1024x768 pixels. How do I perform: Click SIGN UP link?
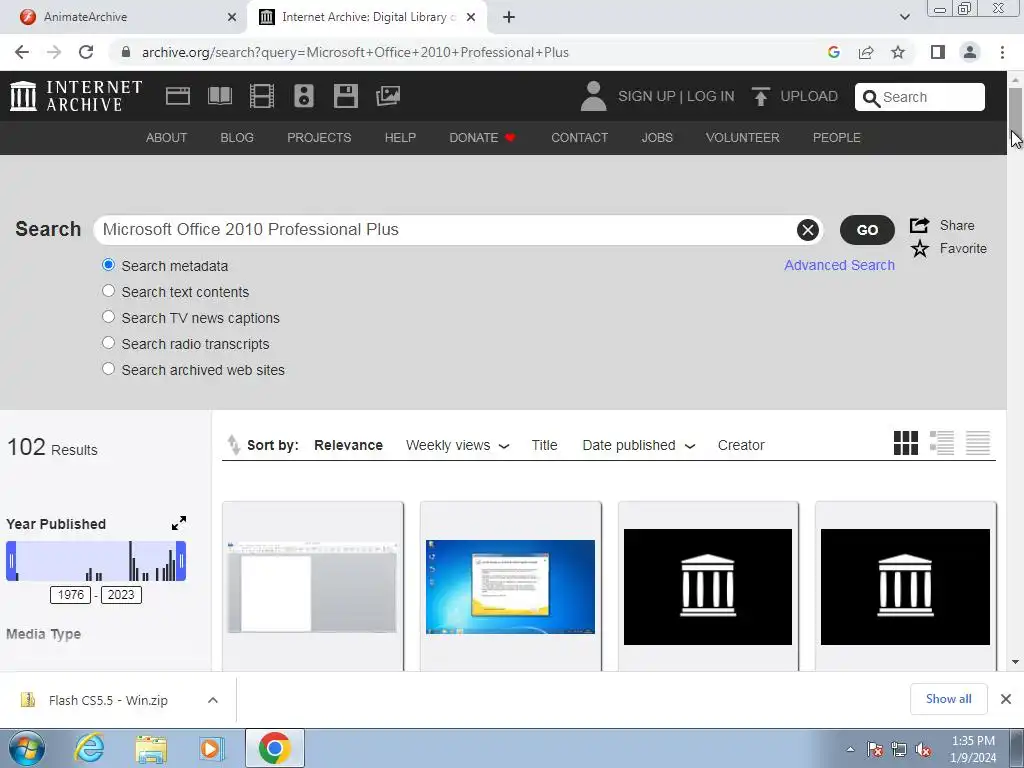click(647, 96)
